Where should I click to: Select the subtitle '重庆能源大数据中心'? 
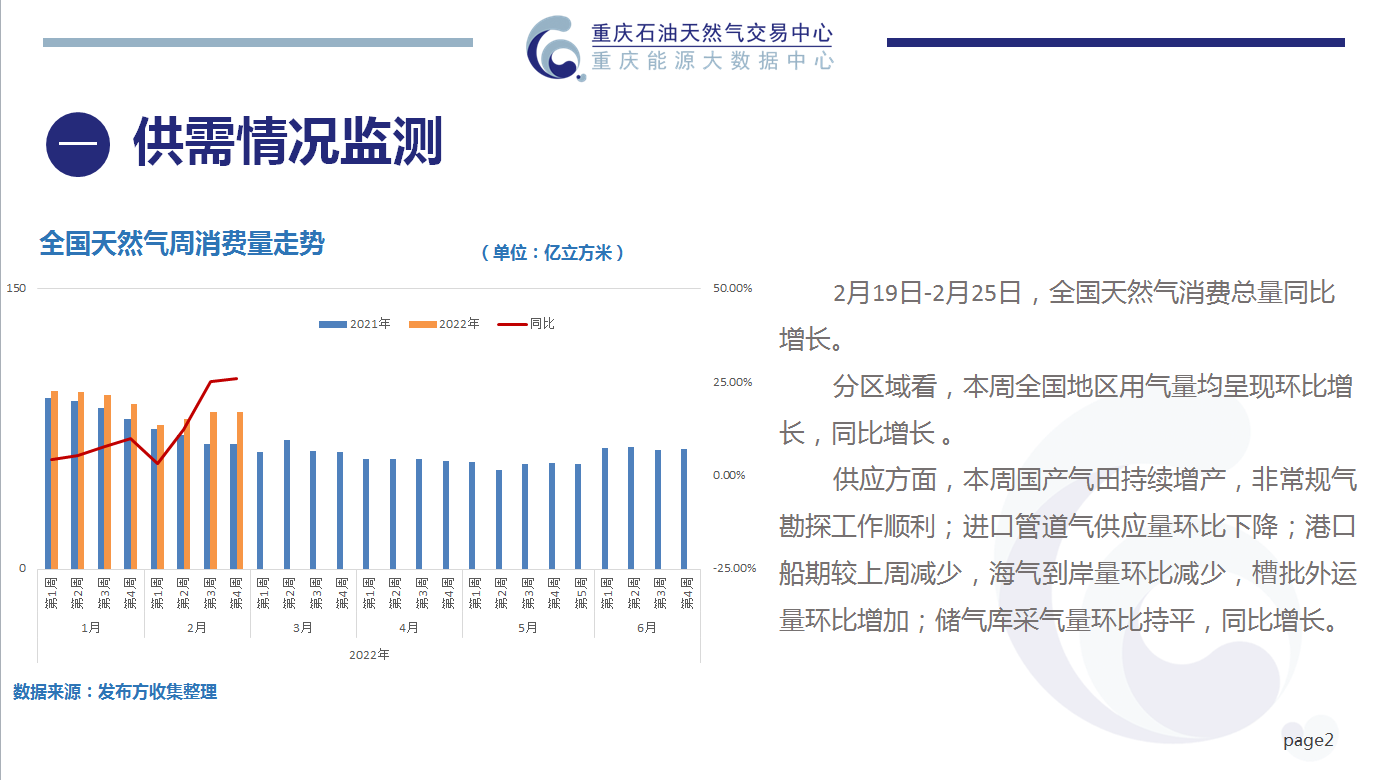[x=711, y=61]
